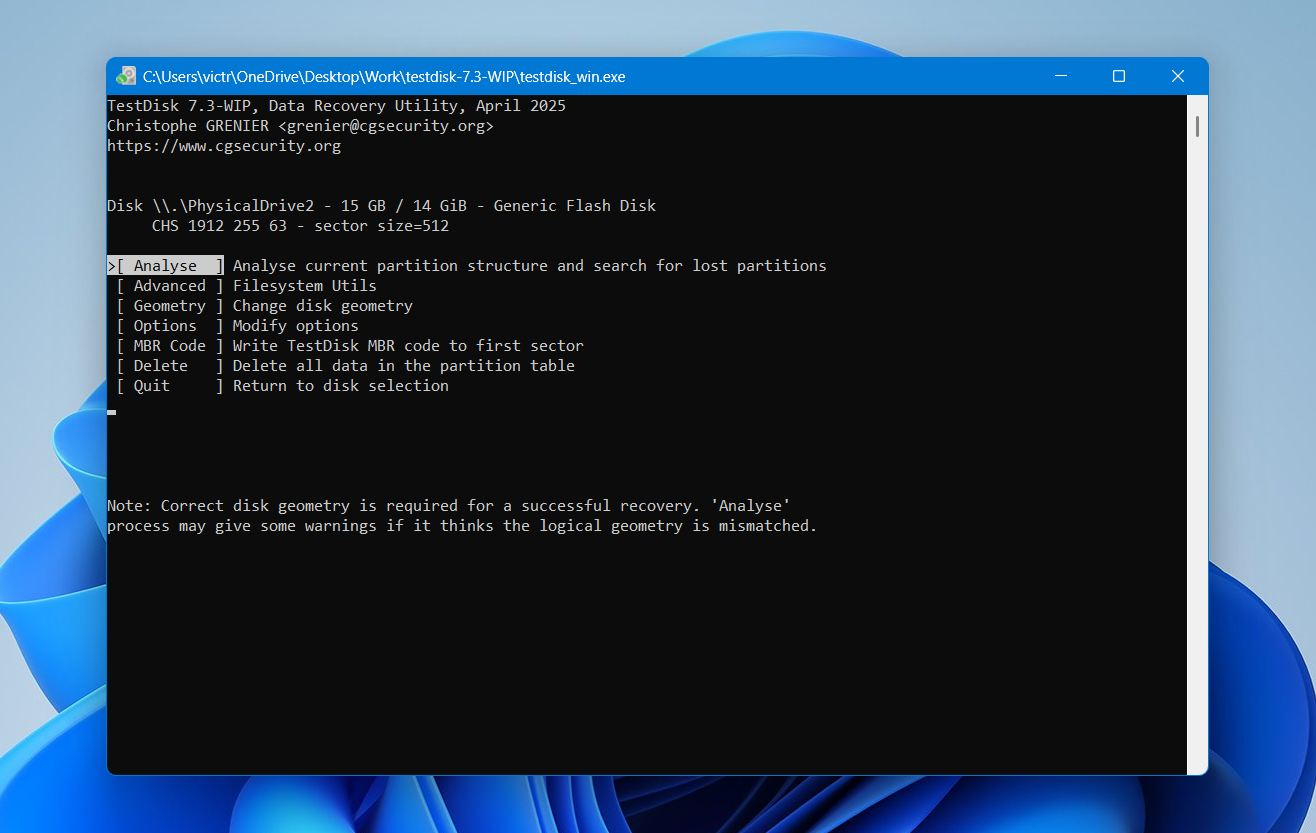
Task: Select the Analyse menu entry
Action: click(165, 265)
